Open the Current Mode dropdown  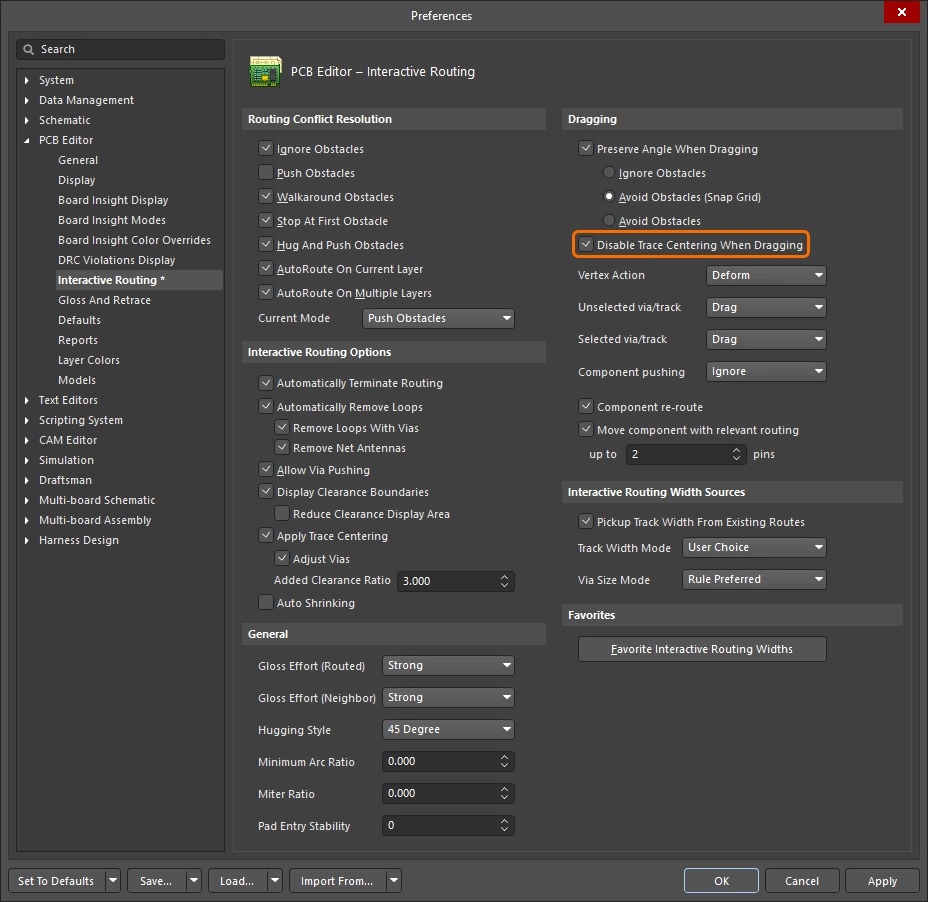pos(438,317)
